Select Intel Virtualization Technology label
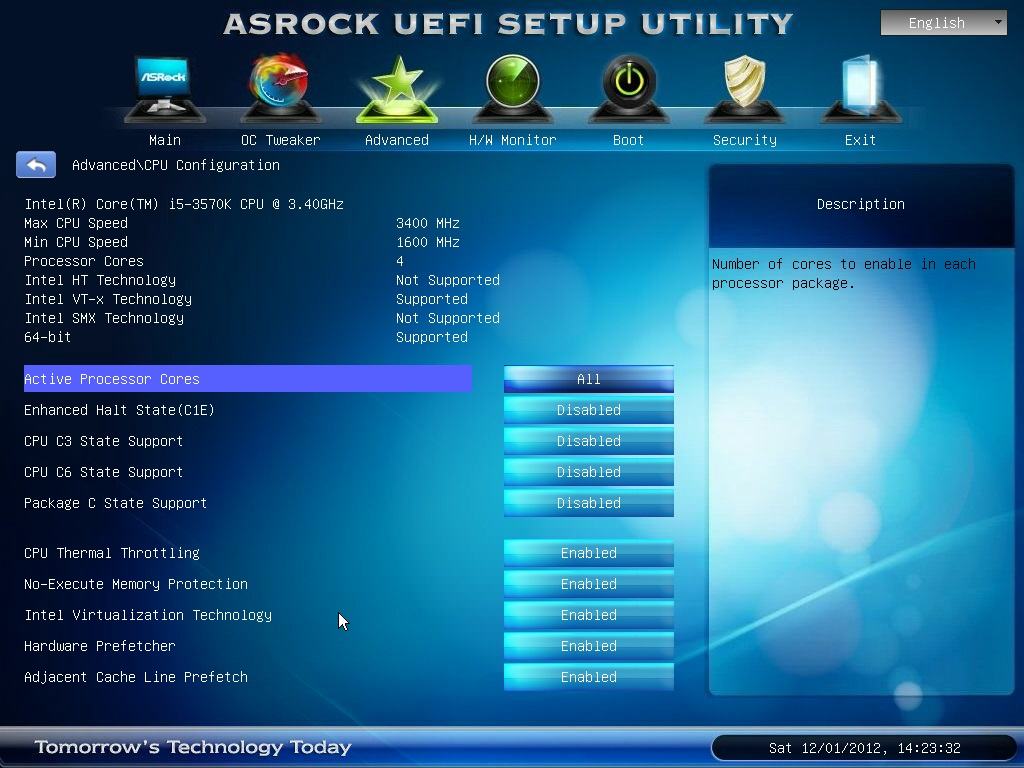This screenshot has height=768, width=1024. [x=148, y=615]
